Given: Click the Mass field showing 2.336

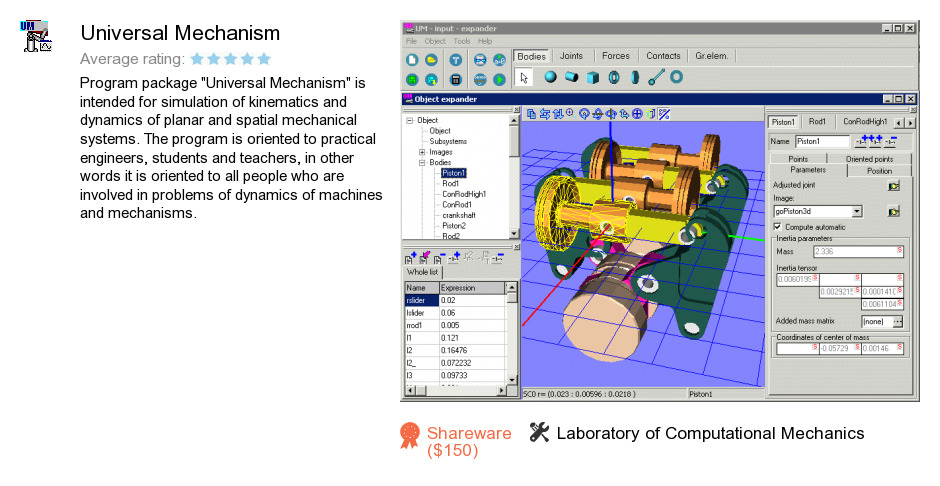Looking at the screenshot, I should [858, 252].
